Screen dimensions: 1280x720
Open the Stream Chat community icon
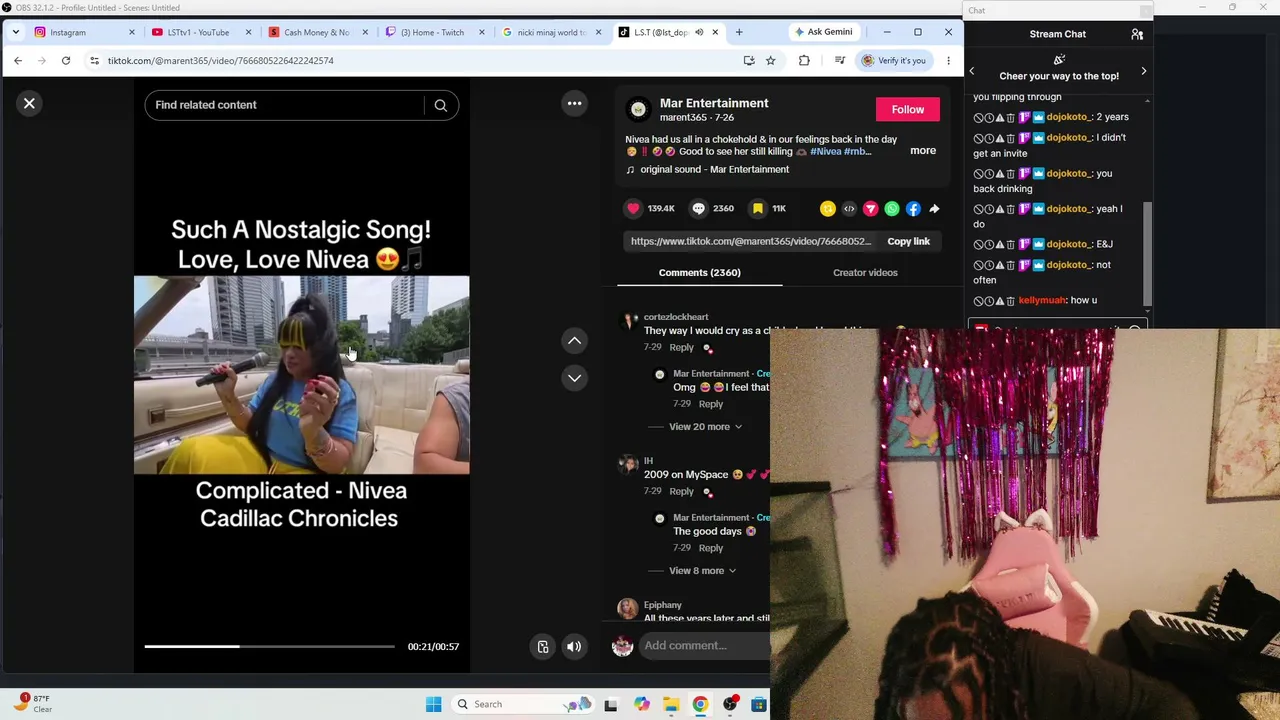point(1137,34)
